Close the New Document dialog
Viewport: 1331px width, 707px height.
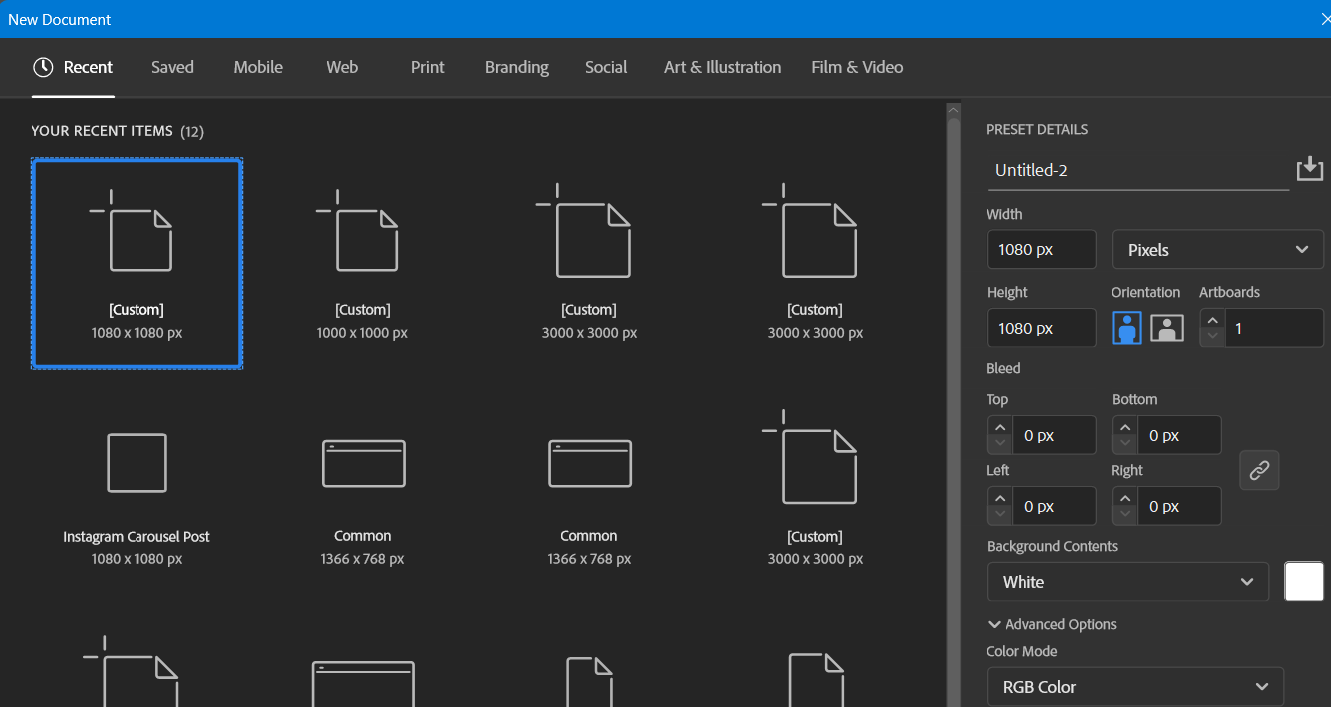click(x=1325, y=19)
